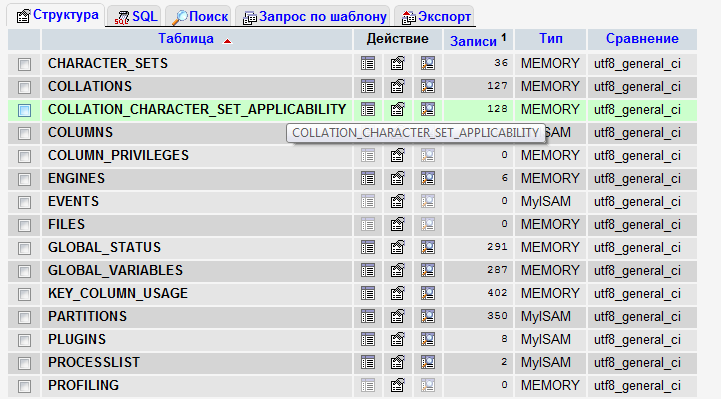Check the COLLATION_CHARACTER_SET_APPLICABILITY row checkbox
This screenshot has width=721, height=399.
[x=24, y=110]
